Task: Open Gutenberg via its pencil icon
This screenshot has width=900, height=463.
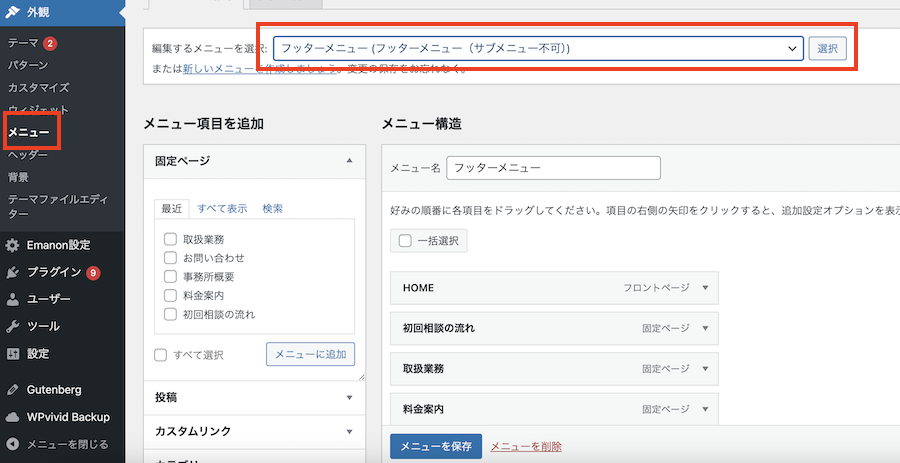Action: tap(13, 389)
